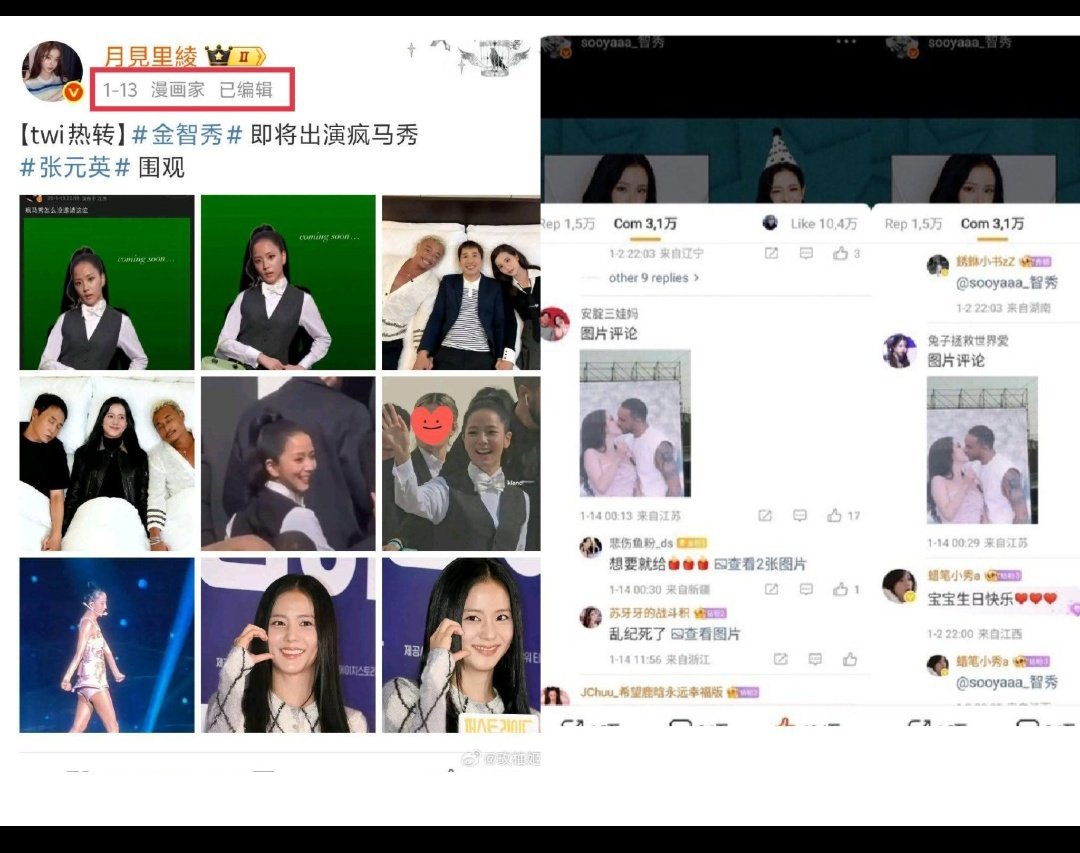Open 月見里綾 username link
Viewport: 1080px width, 853px height.
pos(150,56)
